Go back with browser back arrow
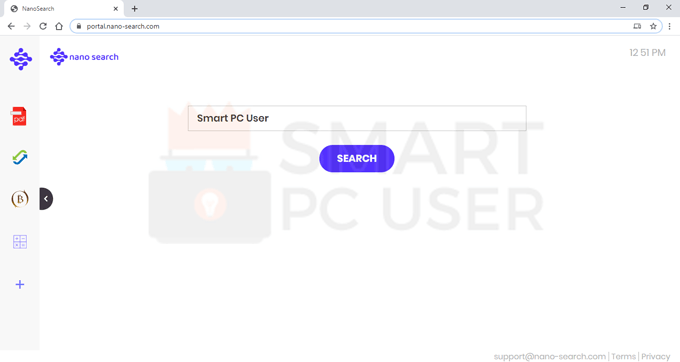The image size is (680, 362). (x=11, y=26)
